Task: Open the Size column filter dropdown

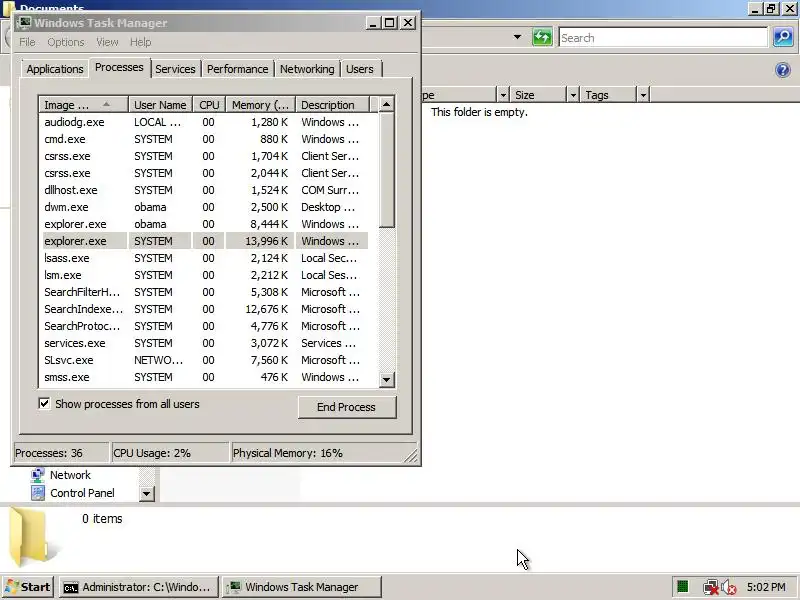Action: [573, 95]
